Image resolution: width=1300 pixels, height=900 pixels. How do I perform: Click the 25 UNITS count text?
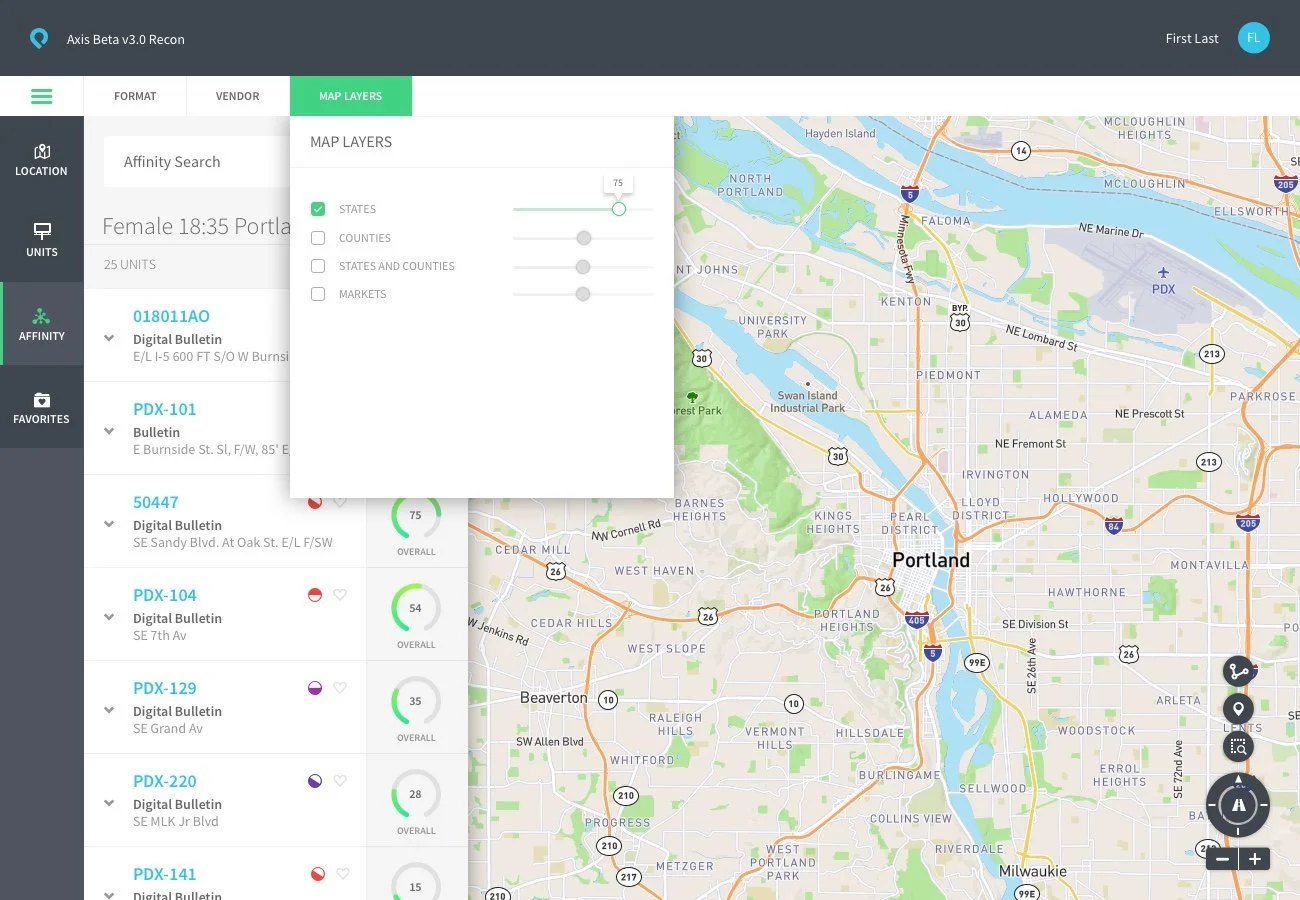pos(130,265)
